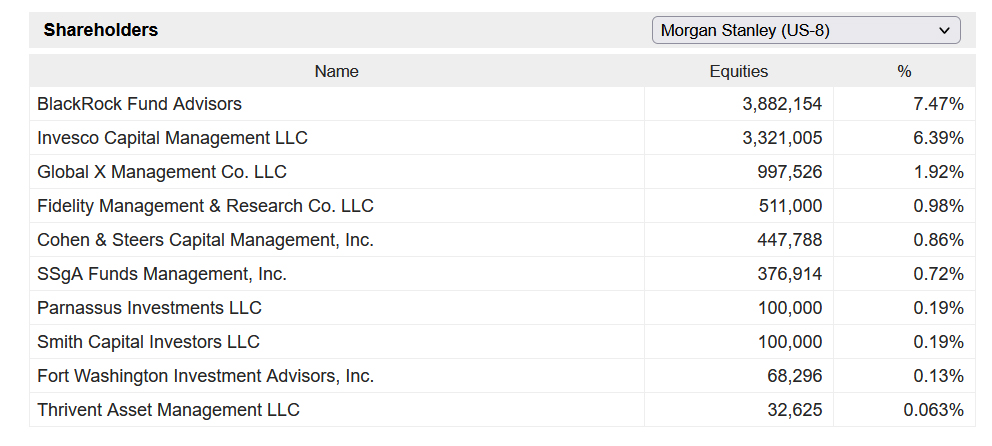The height and width of the screenshot is (446, 992).
Task: Click the % column header
Action: point(904,71)
